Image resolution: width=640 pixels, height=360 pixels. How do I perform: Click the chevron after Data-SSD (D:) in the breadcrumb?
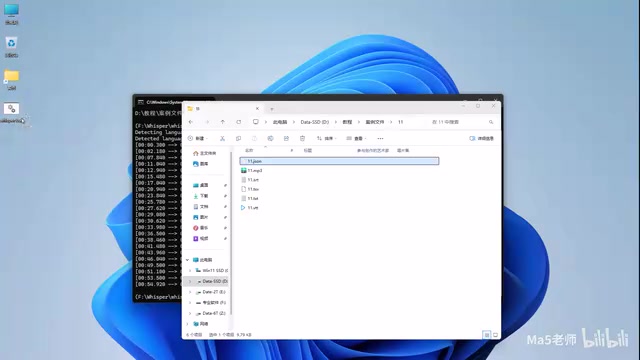point(336,122)
